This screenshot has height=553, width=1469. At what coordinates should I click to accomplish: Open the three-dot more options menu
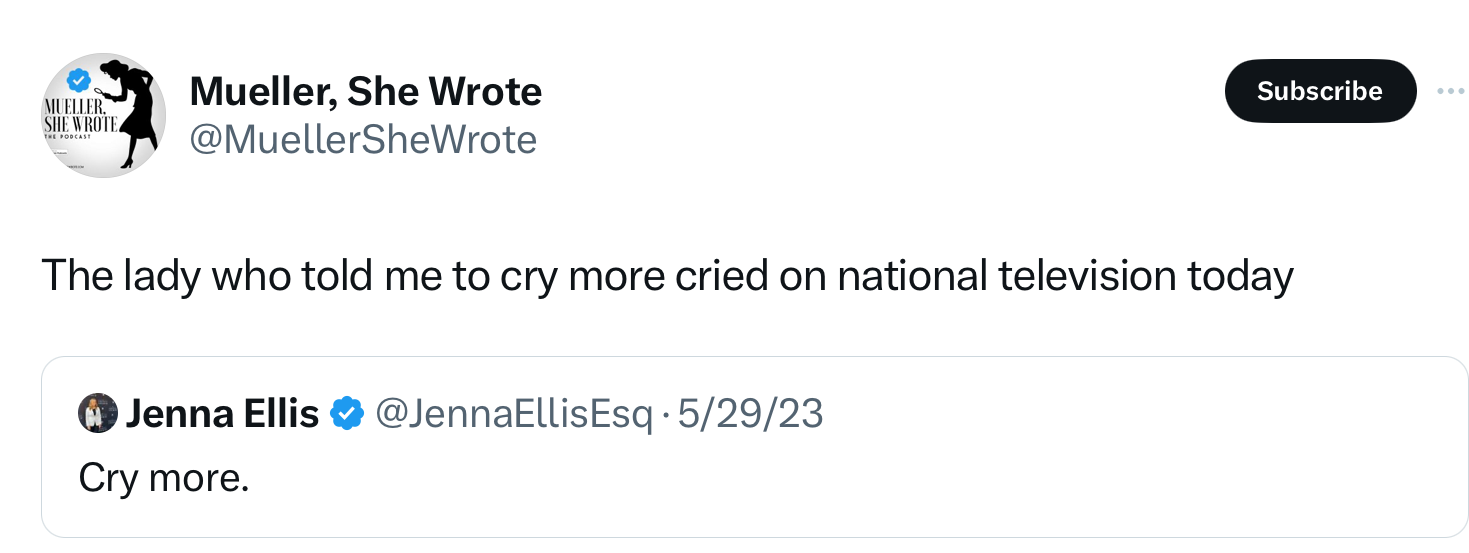click(1449, 91)
